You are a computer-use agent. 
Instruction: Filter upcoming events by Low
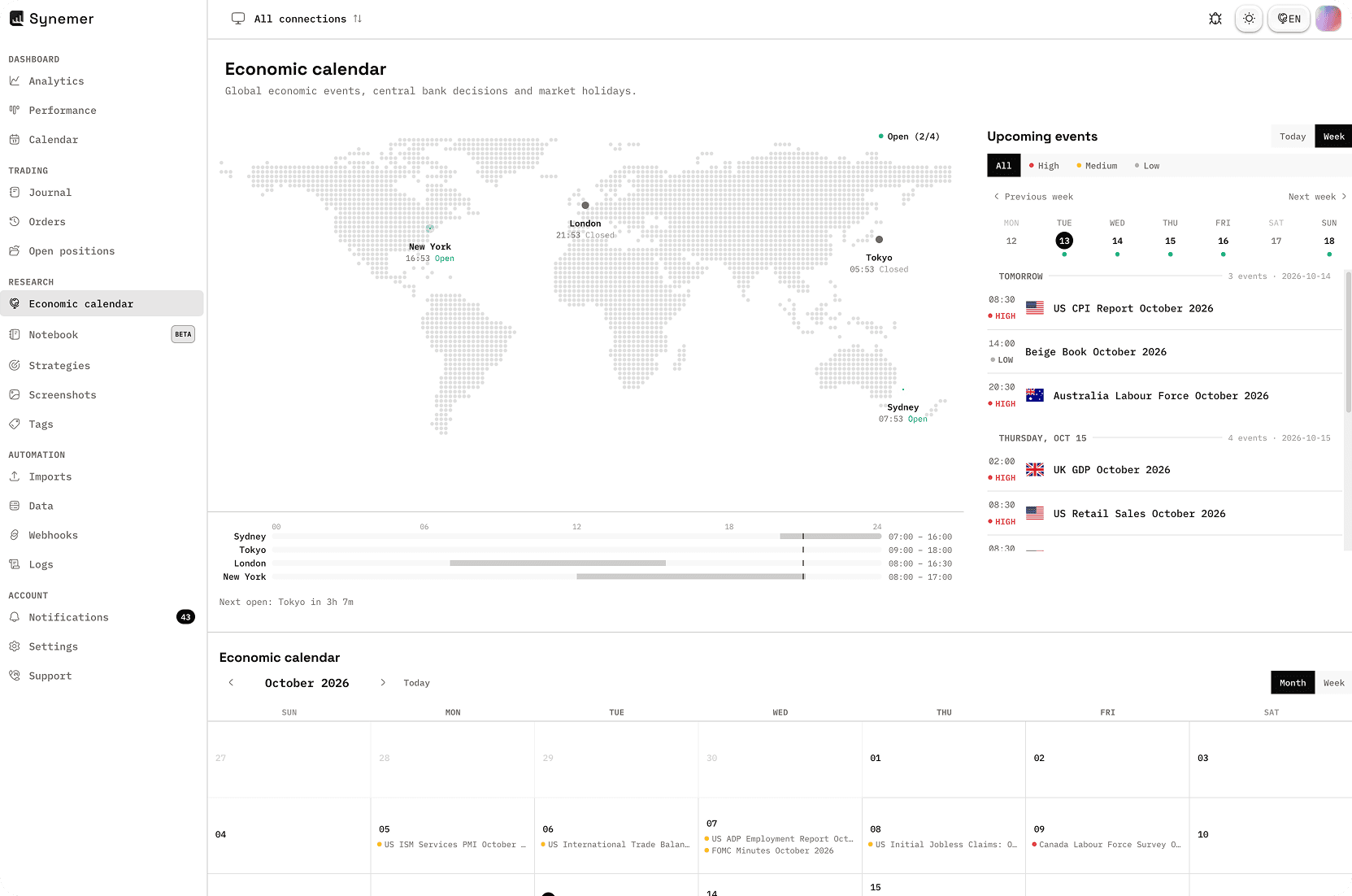pyautogui.click(x=1147, y=165)
